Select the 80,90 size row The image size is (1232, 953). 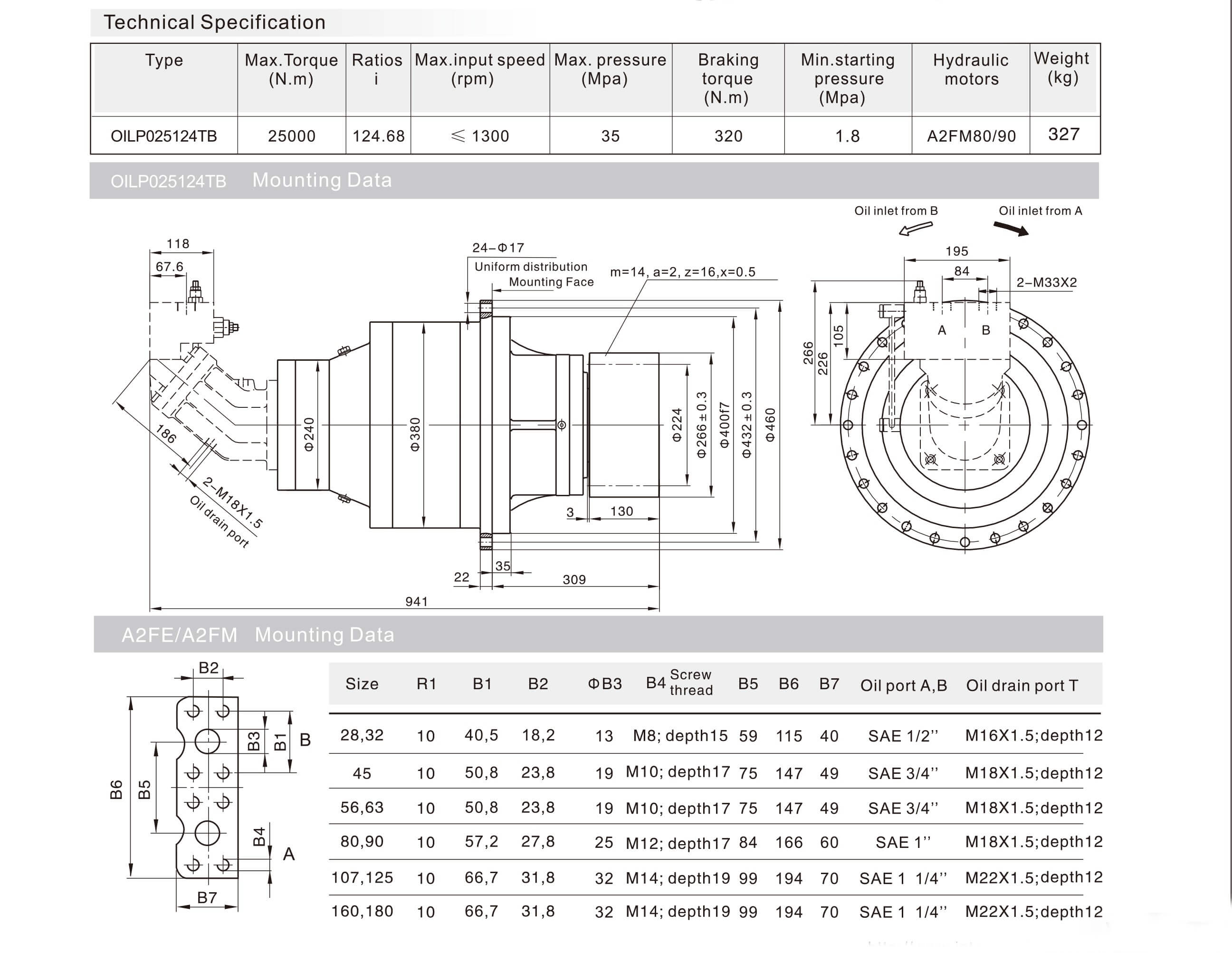pyautogui.click(x=362, y=841)
